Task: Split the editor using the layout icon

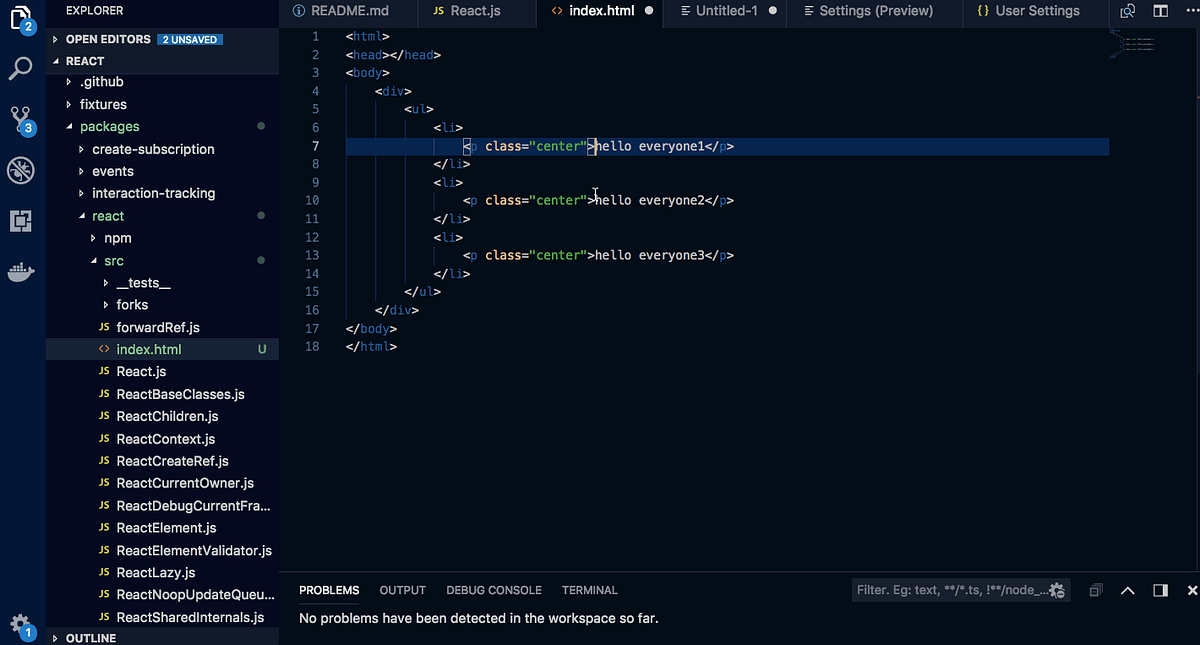Action: (x=1161, y=10)
